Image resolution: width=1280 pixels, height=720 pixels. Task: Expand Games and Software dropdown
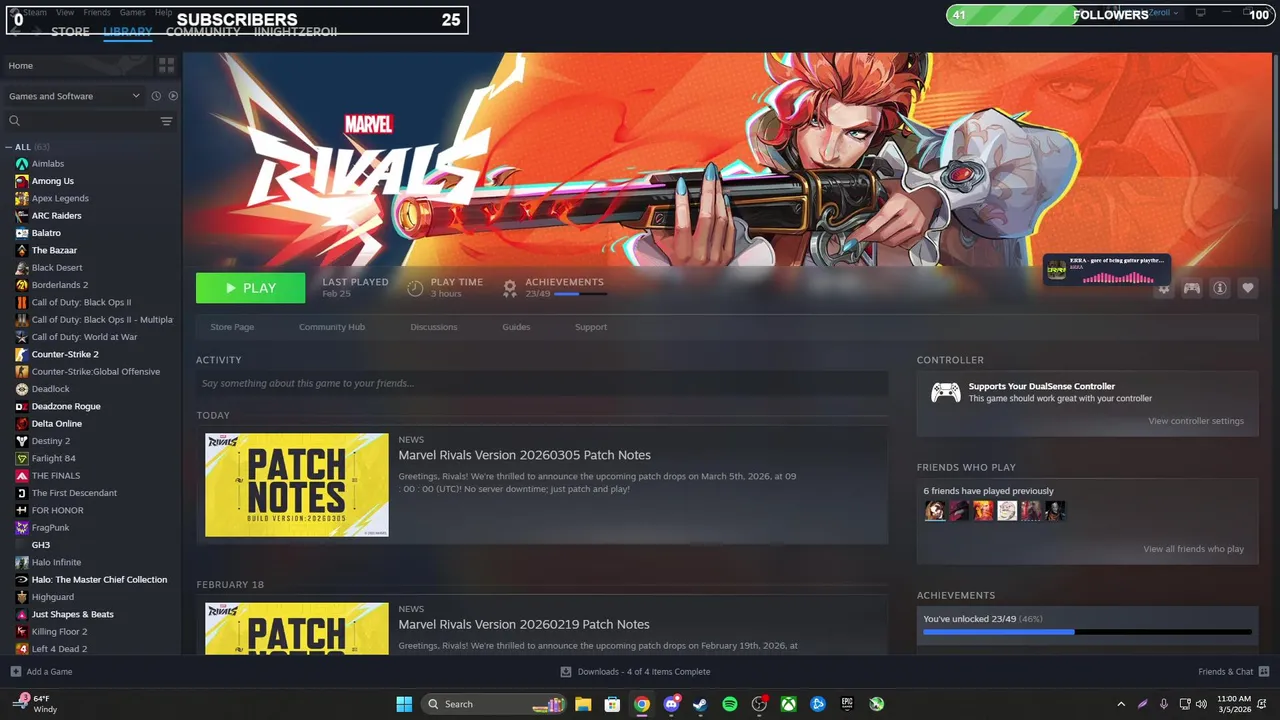74,96
